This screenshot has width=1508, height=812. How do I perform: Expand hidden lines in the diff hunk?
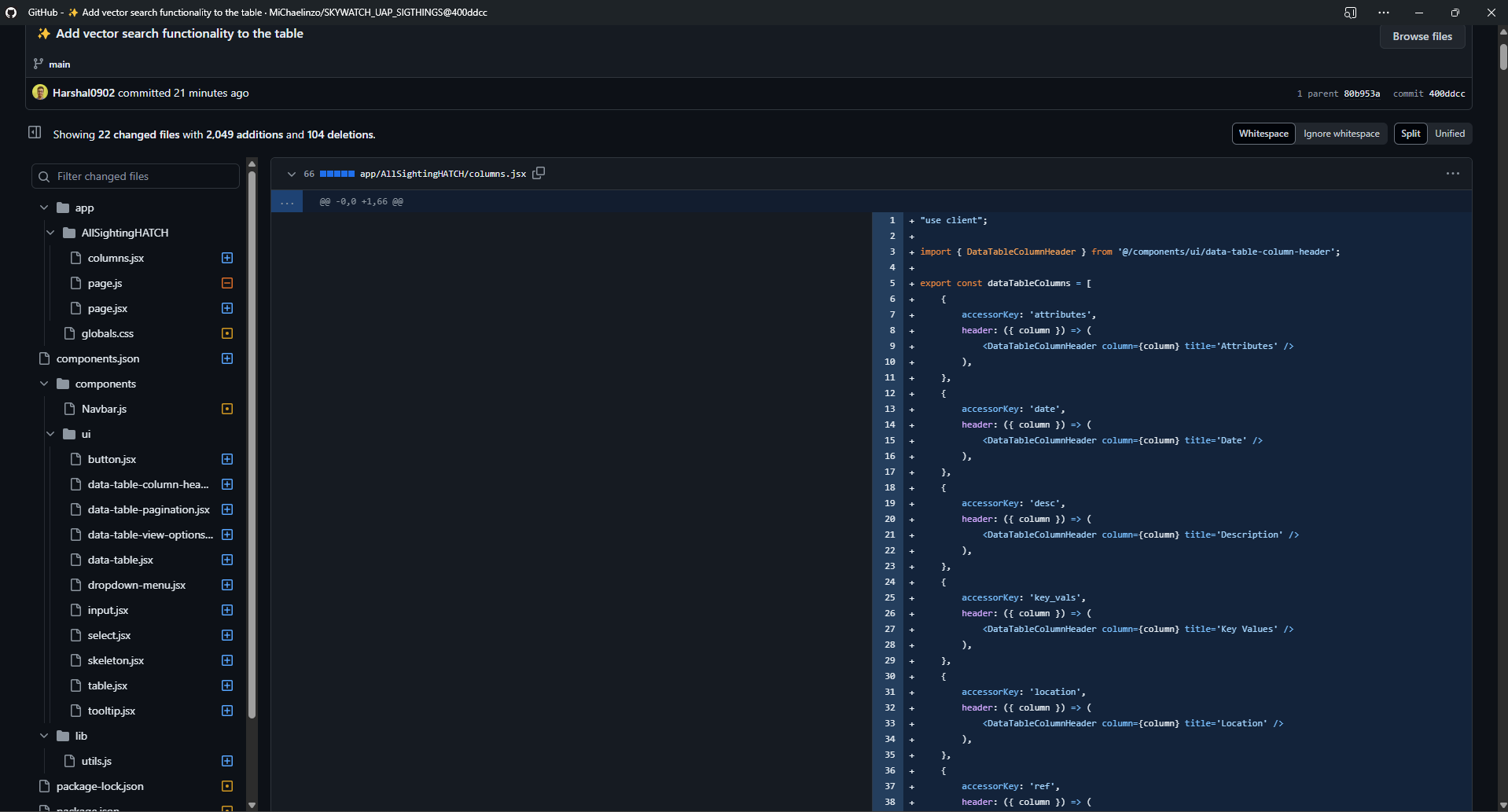click(287, 202)
